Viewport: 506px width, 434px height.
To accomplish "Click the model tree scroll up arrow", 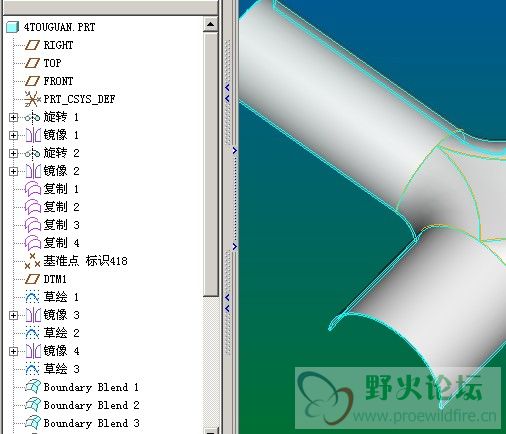I will tap(210, 24).
